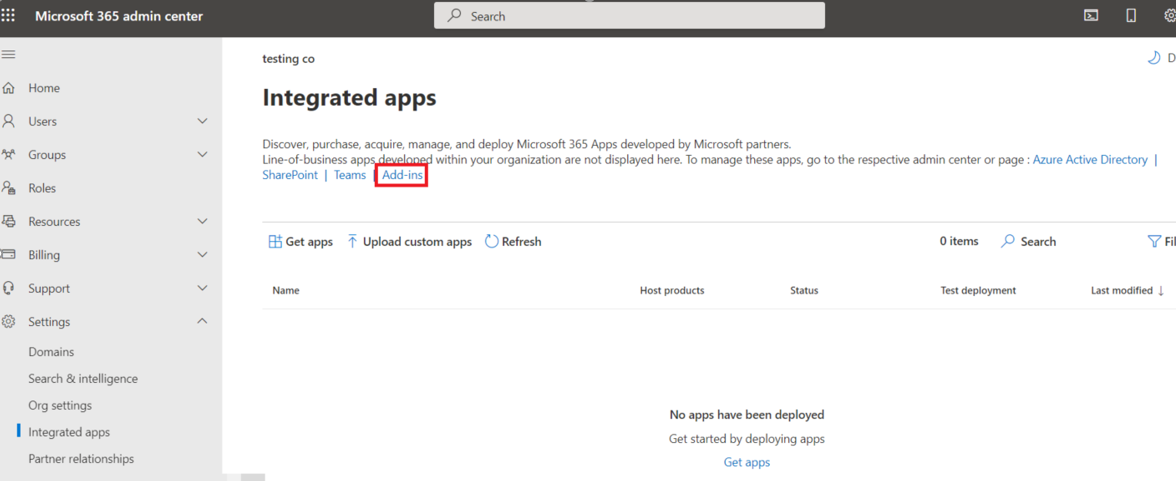Click the Settings gear icon in sidebar
The width and height of the screenshot is (1176, 481).
(x=9, y=322)
